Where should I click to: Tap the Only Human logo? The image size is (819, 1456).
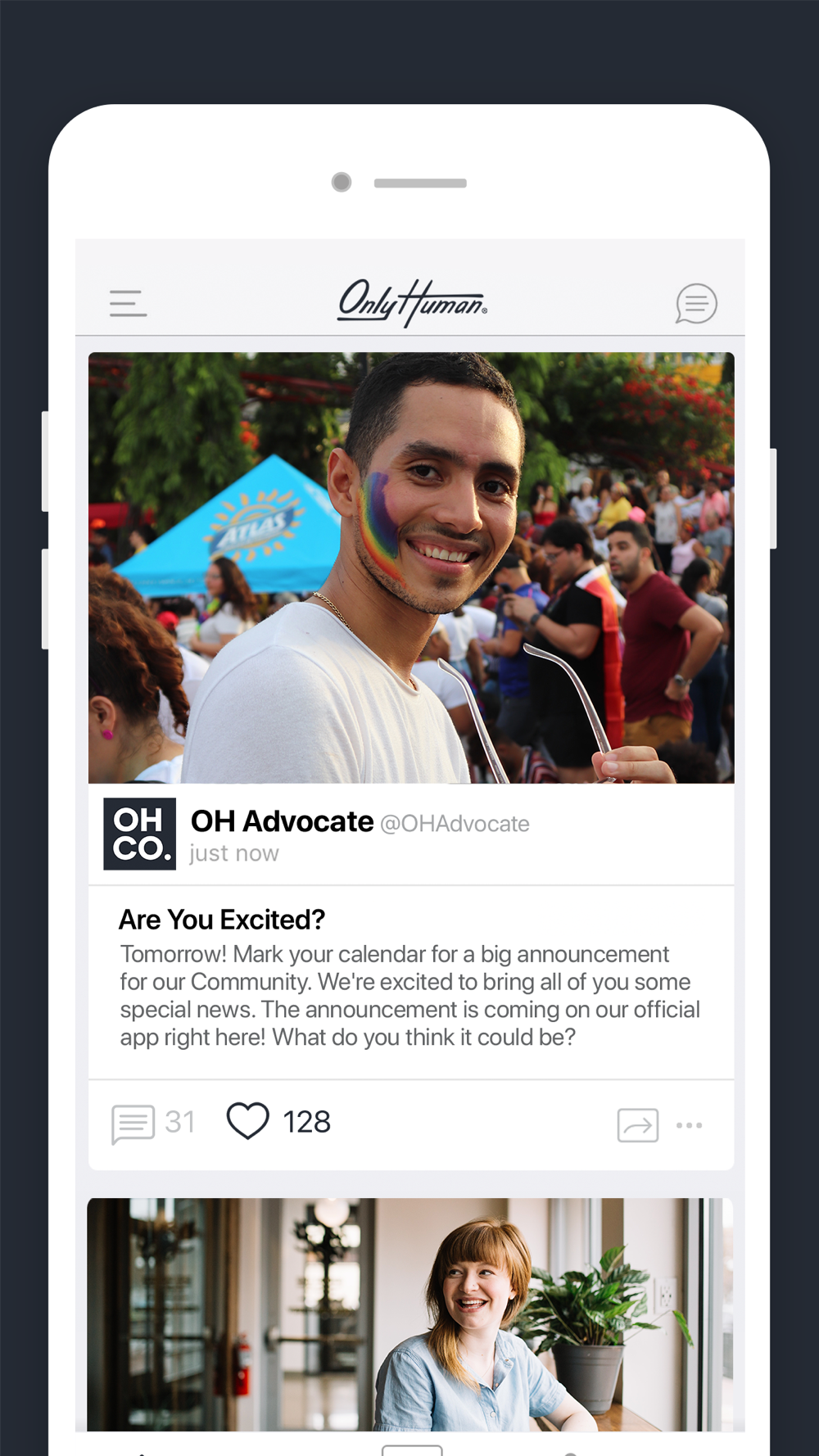[x=412, y=302]
